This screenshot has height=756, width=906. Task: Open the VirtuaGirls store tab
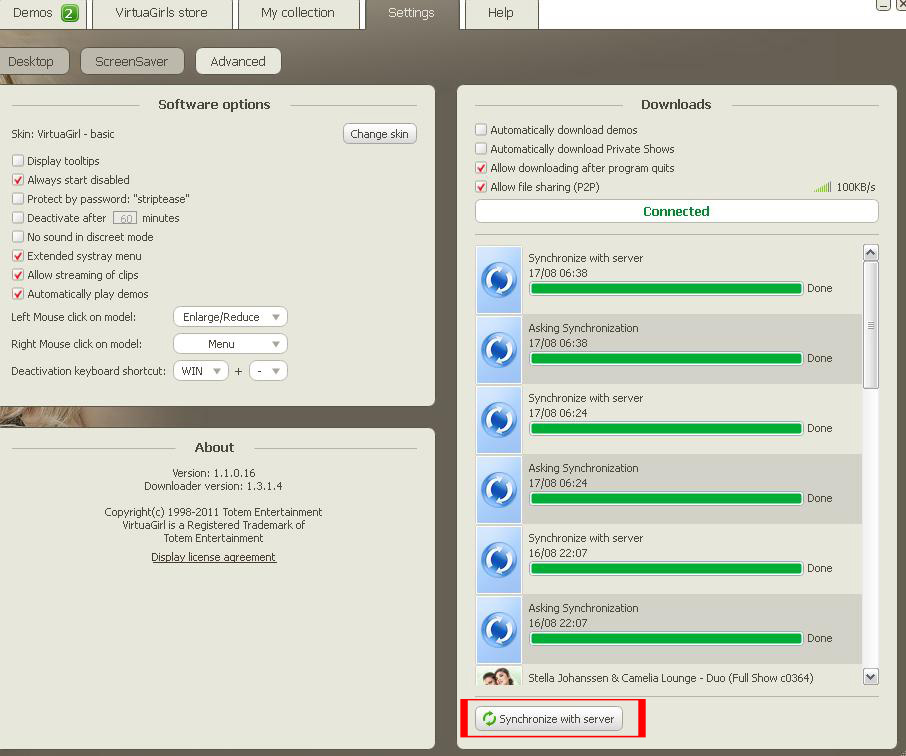click(x=161, y=13)
